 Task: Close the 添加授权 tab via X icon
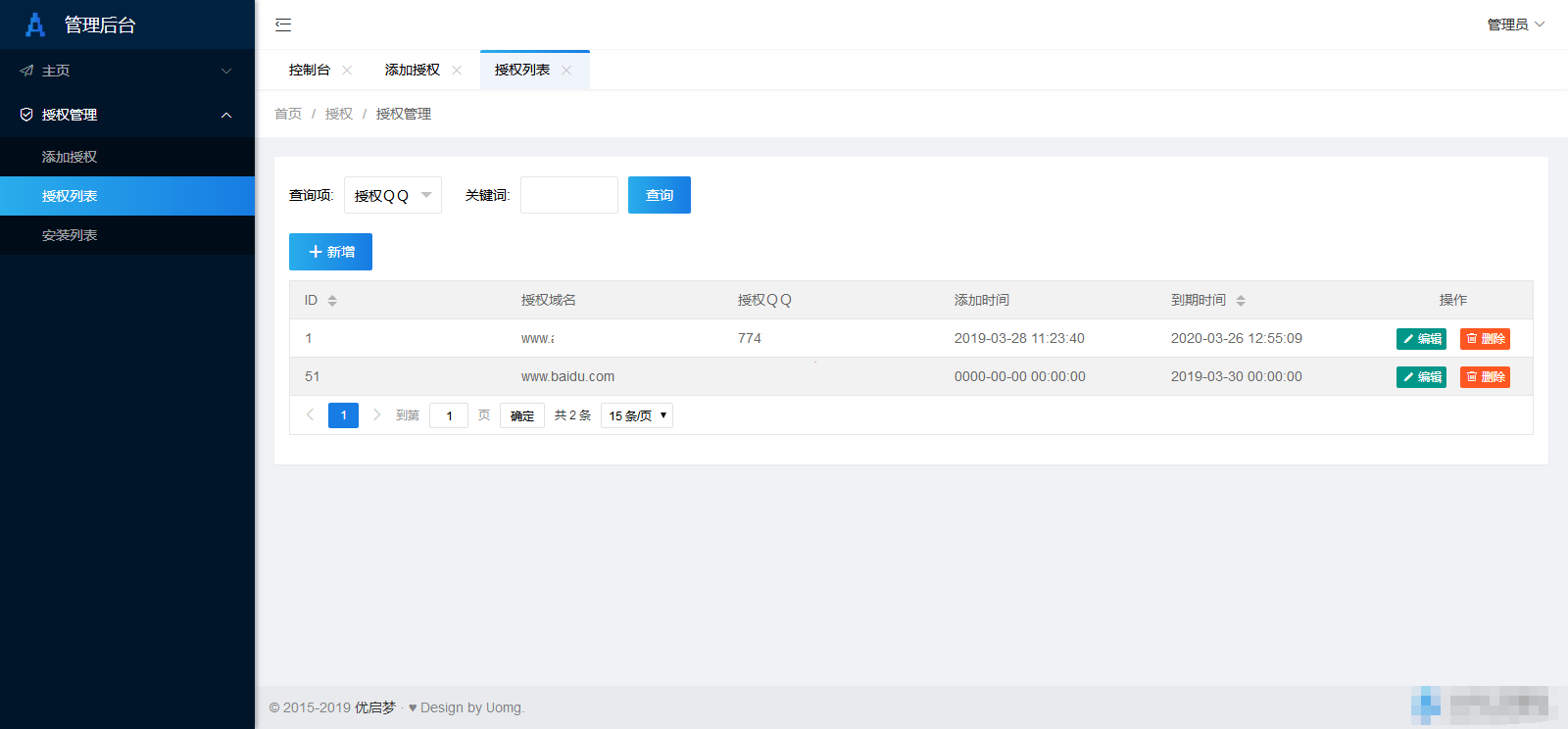pos(457,71)
